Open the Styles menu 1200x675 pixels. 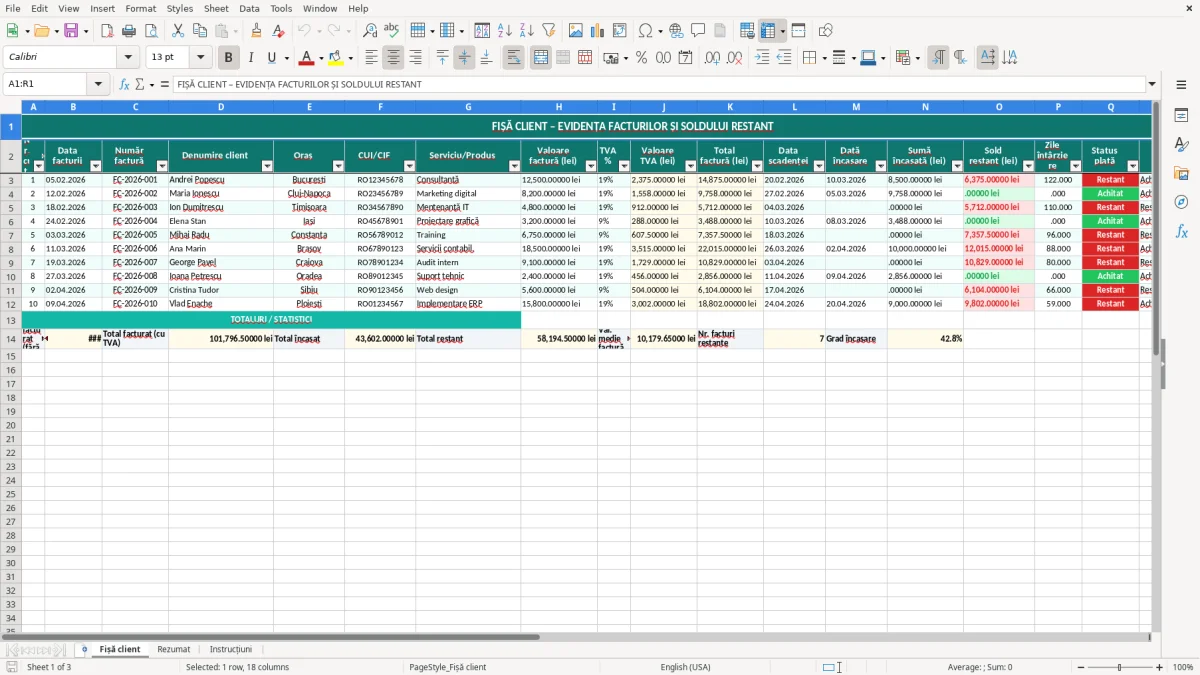point(180,8)
